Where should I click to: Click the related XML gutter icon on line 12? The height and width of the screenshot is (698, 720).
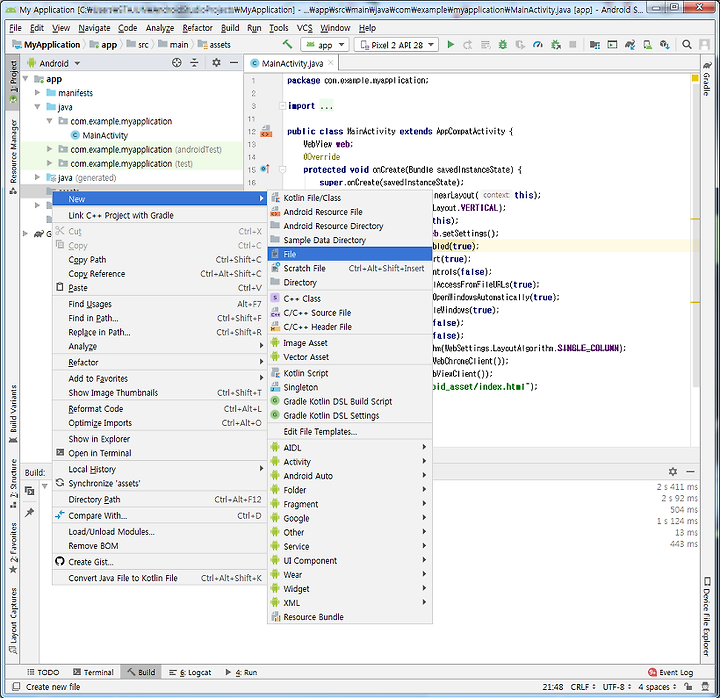coord(266,132)
